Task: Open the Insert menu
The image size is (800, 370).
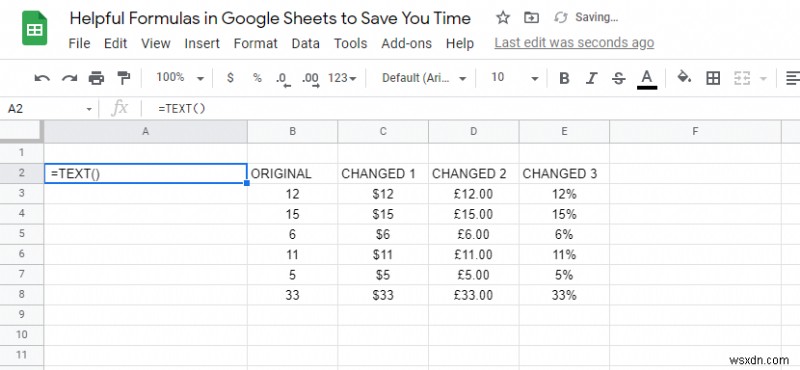Action: [x=202, y=43]
